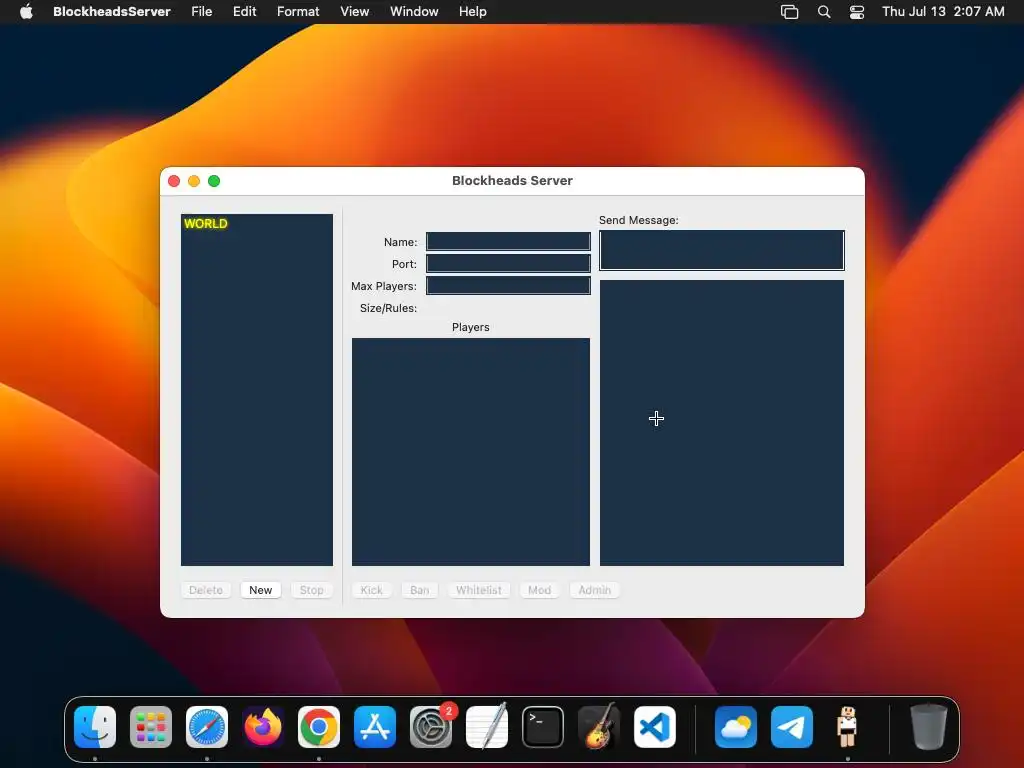The image size is (1024, 768).
Task: Click the Whitelist button
Action: [479, 590]
